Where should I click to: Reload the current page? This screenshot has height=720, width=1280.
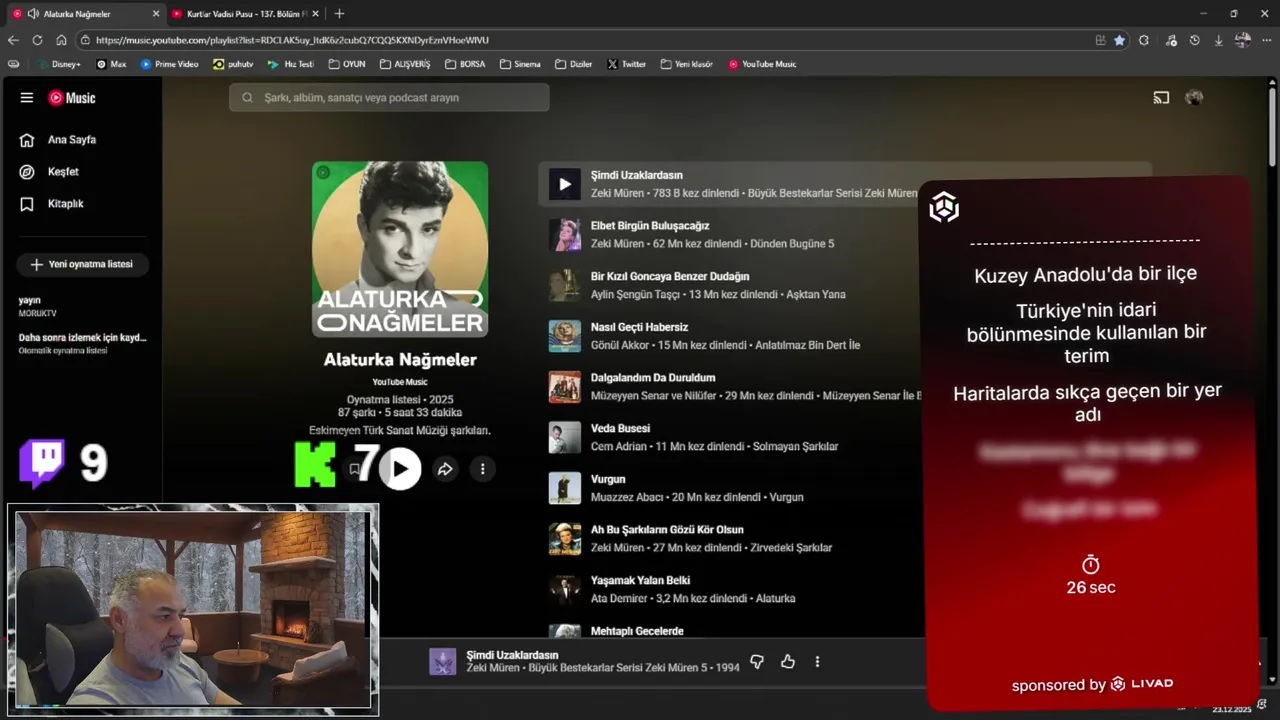coord(37,40)
